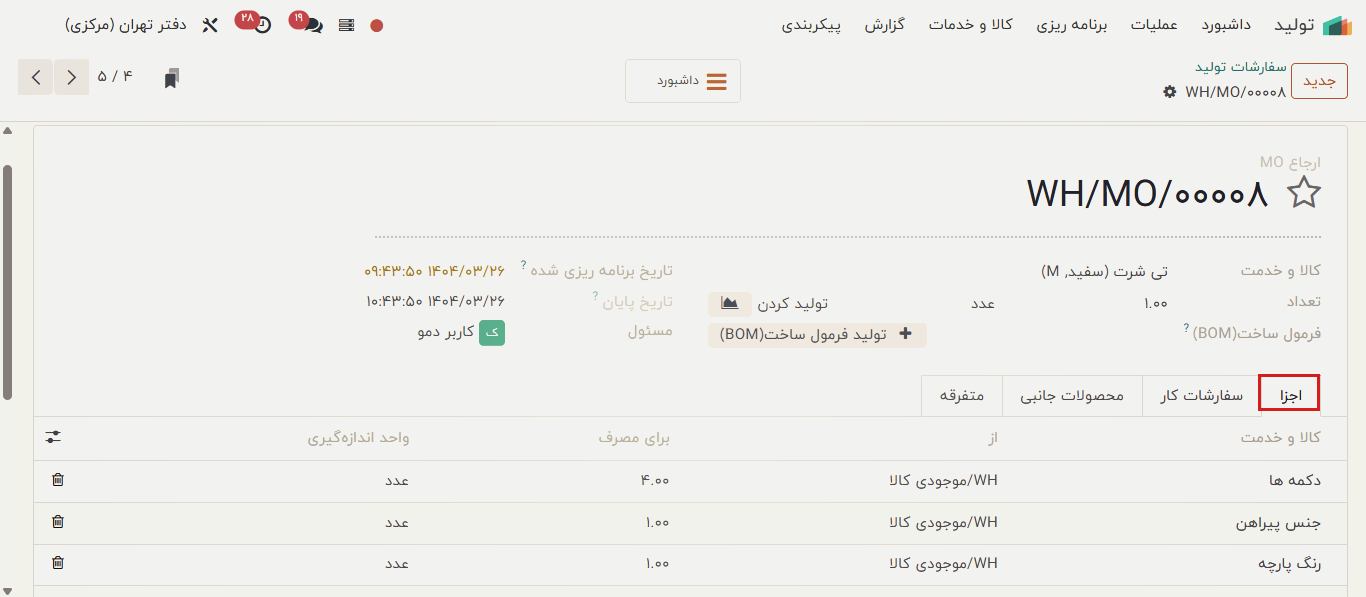This screenshot has height=597, width=1366.
Task: Click the تولید کردن label
Action: coord(792,303)
